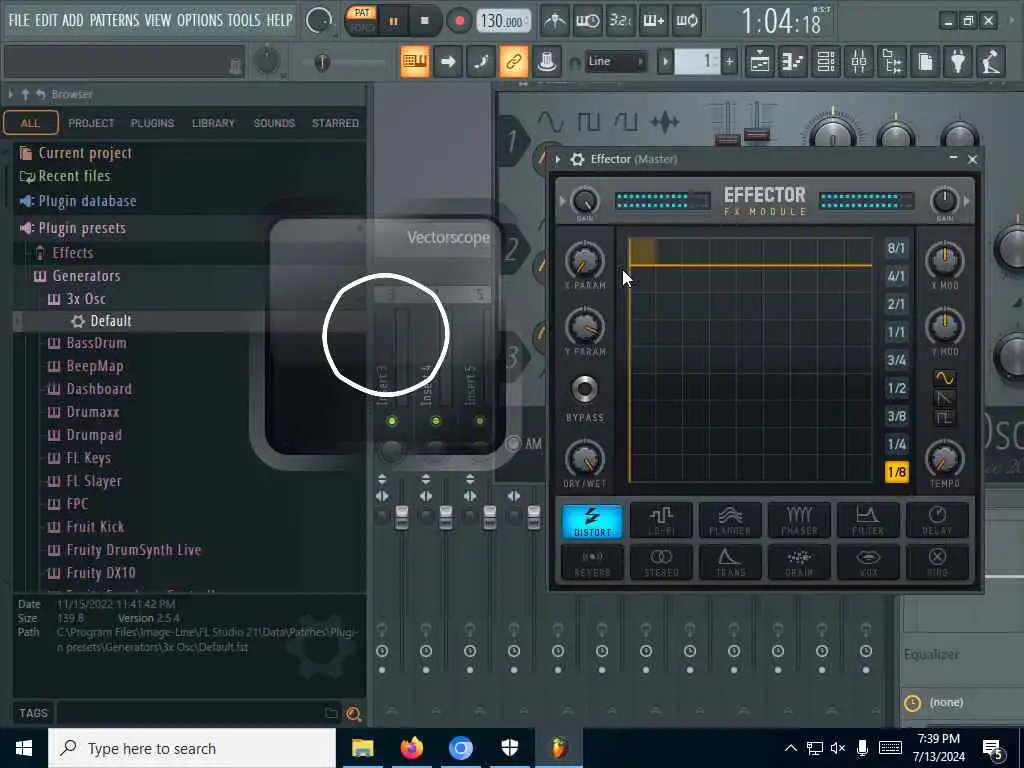The height and width of the screenshot is (768, 1024).
Task: Click the tempo tapper figure icon
Action: click(991, 62)
